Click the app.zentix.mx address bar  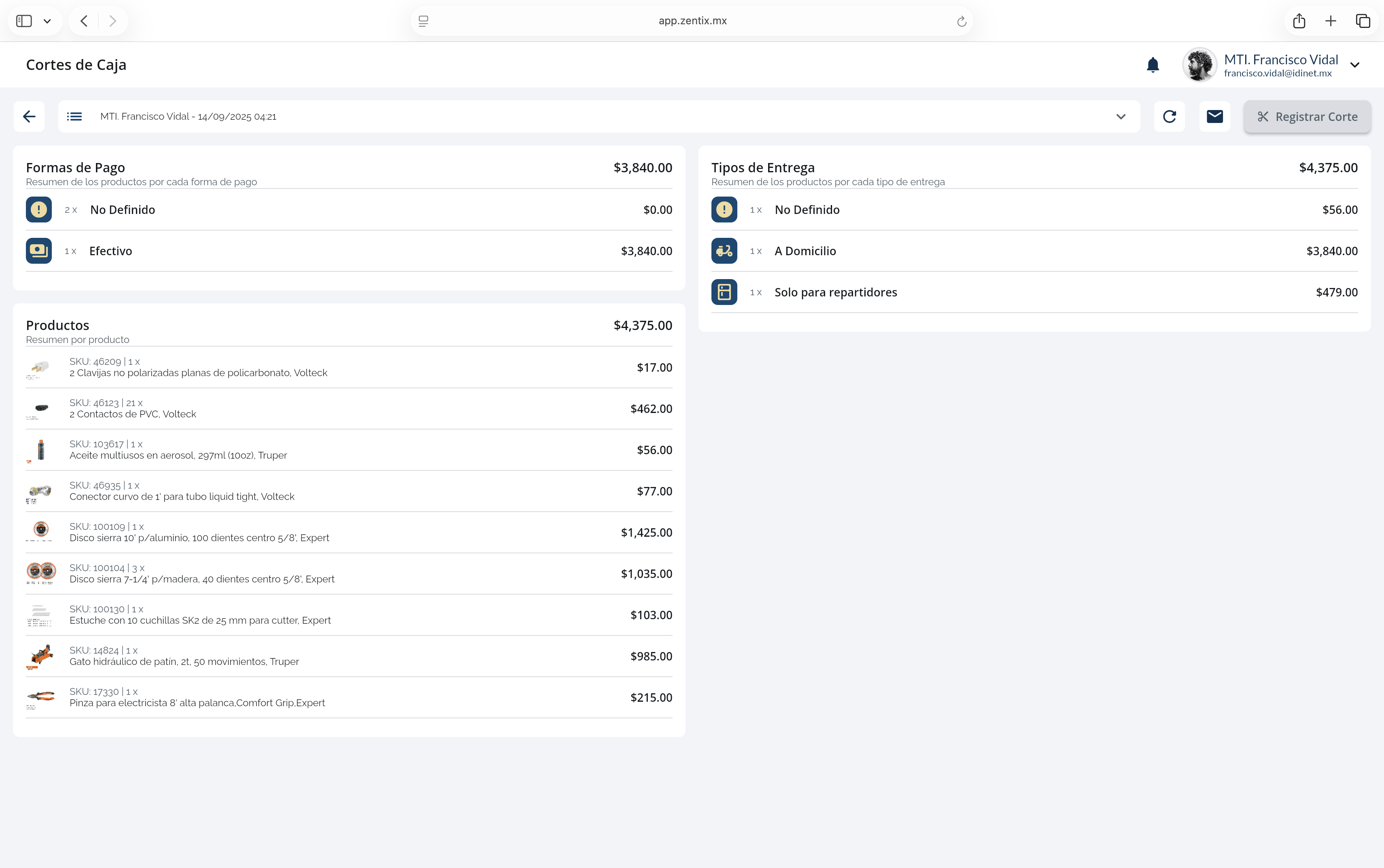click(692, 21)
